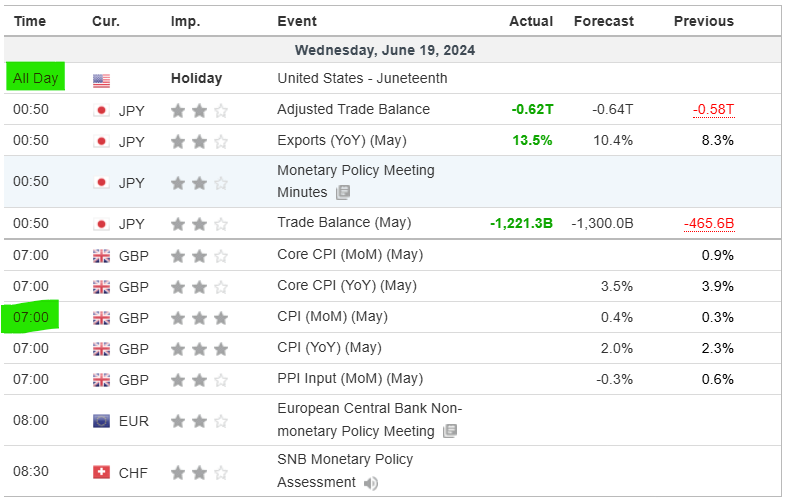
Task: Open the Trade Balance (May) event
Action: click(343, 223)
